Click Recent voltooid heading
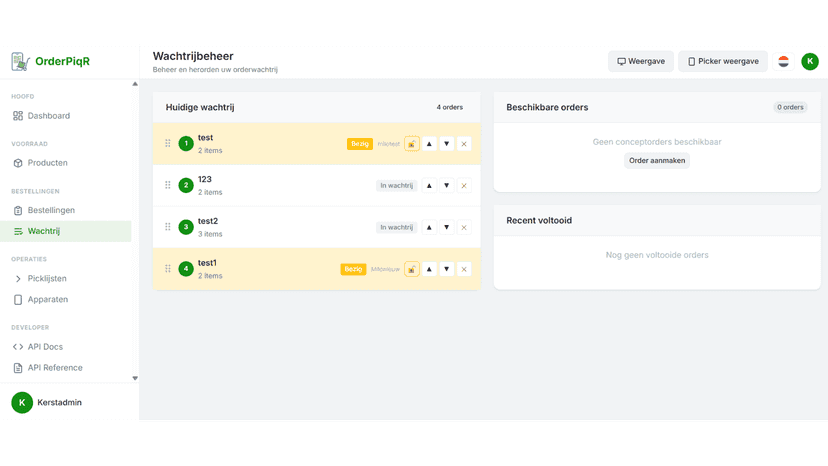The height and width of the screenshot is (466, 828). coord(539,220)
